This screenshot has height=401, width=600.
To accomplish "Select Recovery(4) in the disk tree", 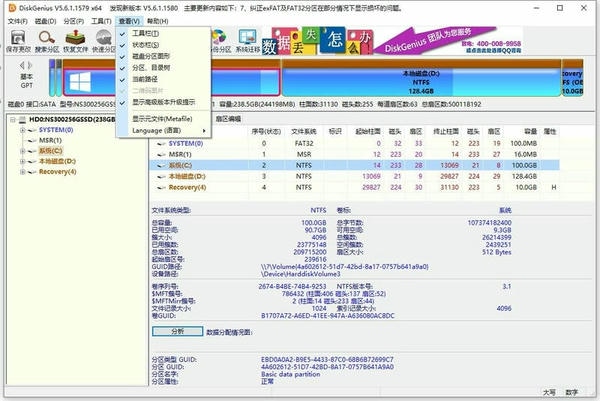I will point(57,172).
